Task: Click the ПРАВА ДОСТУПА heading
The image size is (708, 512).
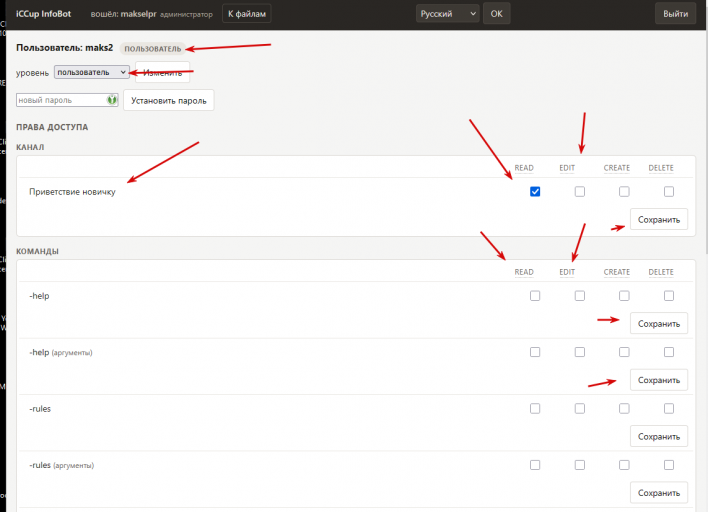Action: point(52,127)
